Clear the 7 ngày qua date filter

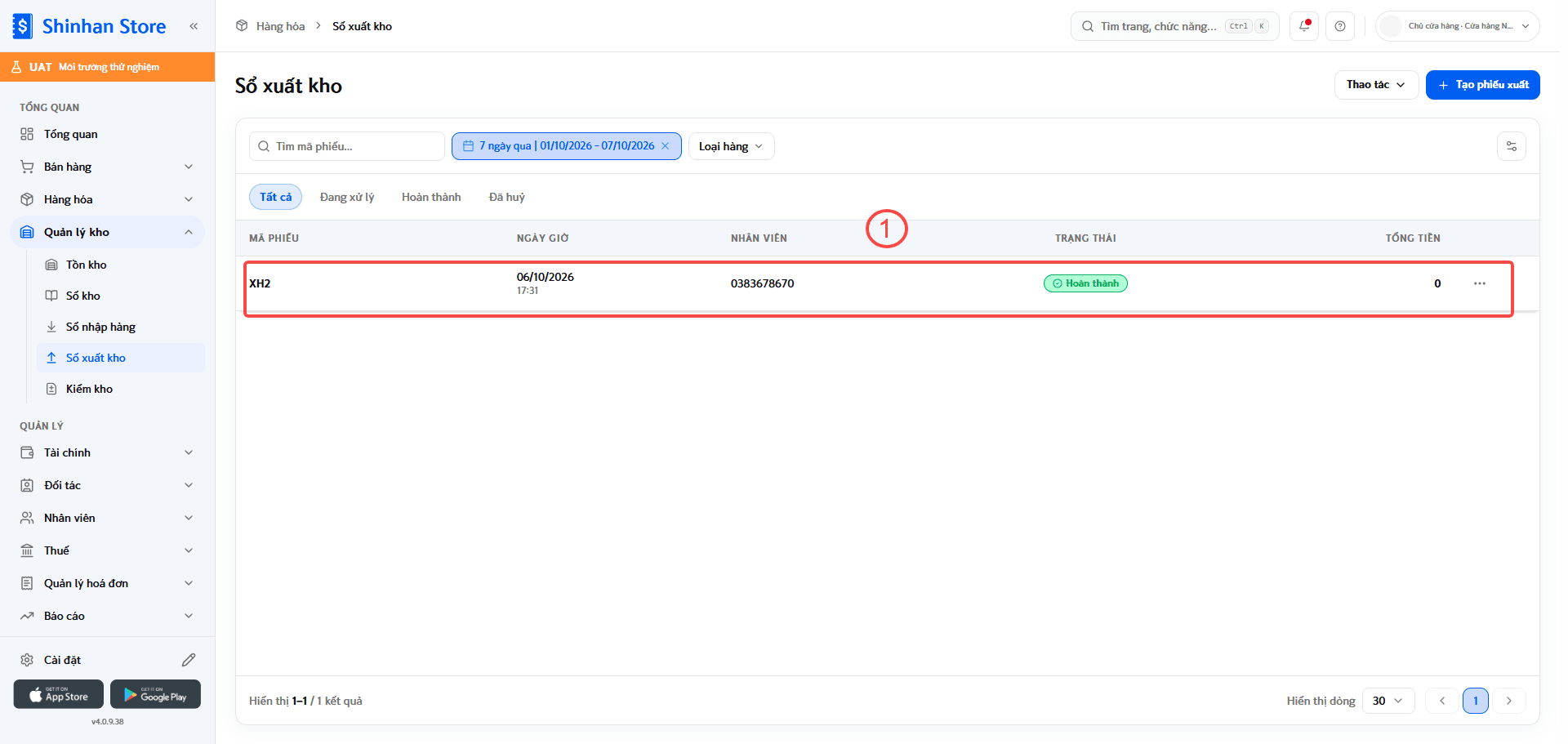(x=666, y=146)
